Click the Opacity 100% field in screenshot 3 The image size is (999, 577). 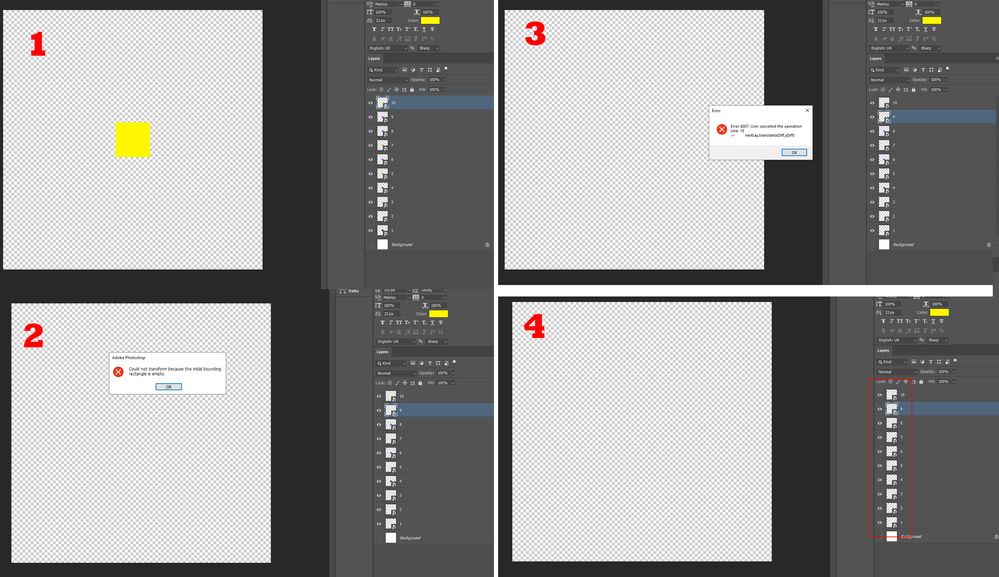pyautogui.click(x=935, y=80)
